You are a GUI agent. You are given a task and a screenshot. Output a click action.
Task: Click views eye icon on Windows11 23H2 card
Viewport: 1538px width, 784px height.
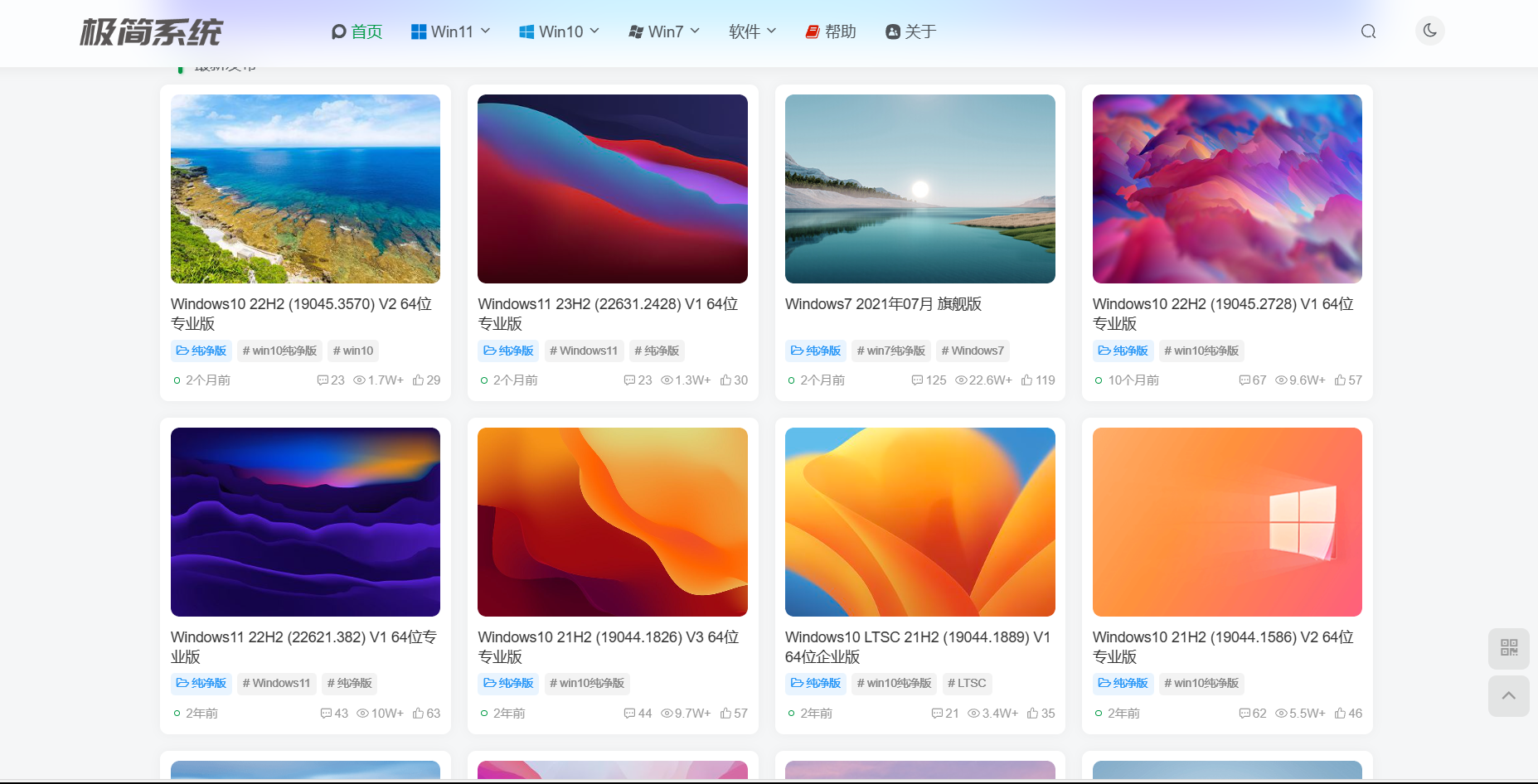(x=667, y=380)
